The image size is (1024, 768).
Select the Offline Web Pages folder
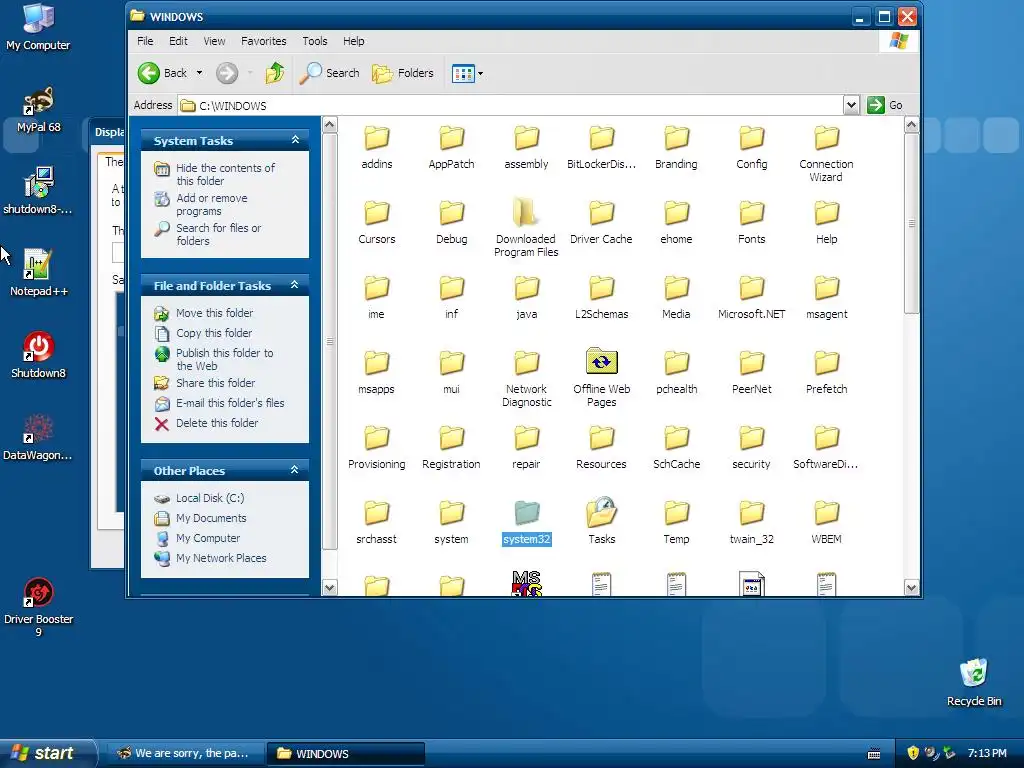(601, 377)
